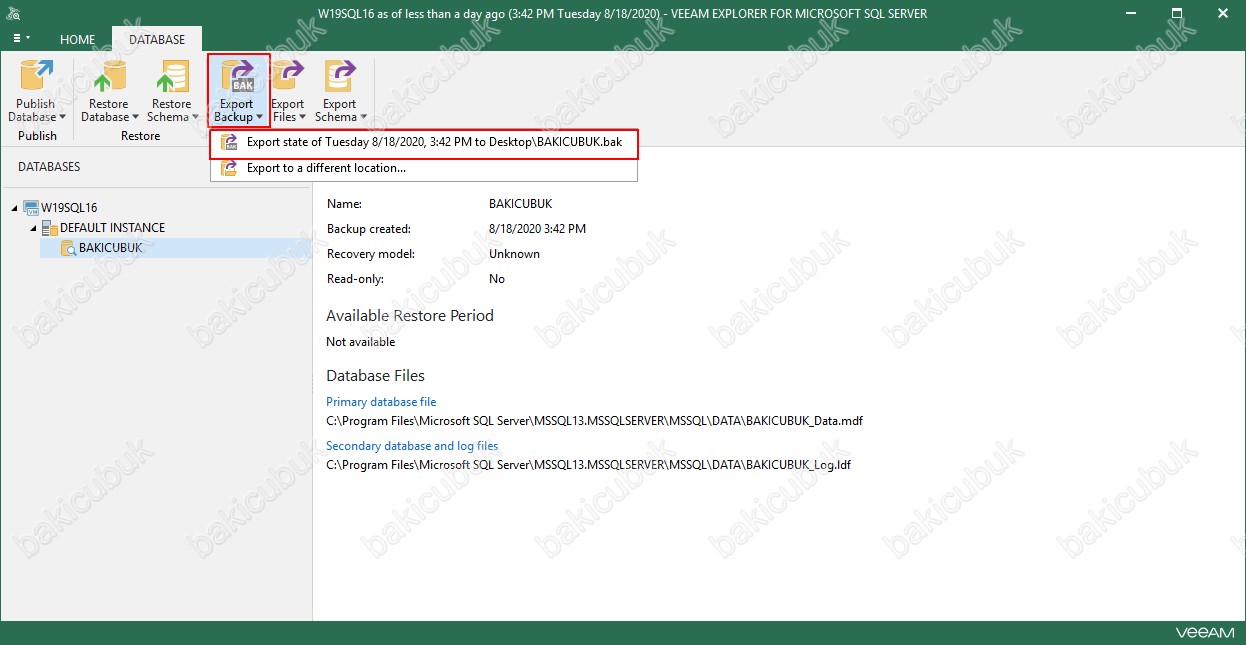Collapse the DEFAULT INSTANCE node
Viewport: 1246px width, 645px height.
point(33,228)
